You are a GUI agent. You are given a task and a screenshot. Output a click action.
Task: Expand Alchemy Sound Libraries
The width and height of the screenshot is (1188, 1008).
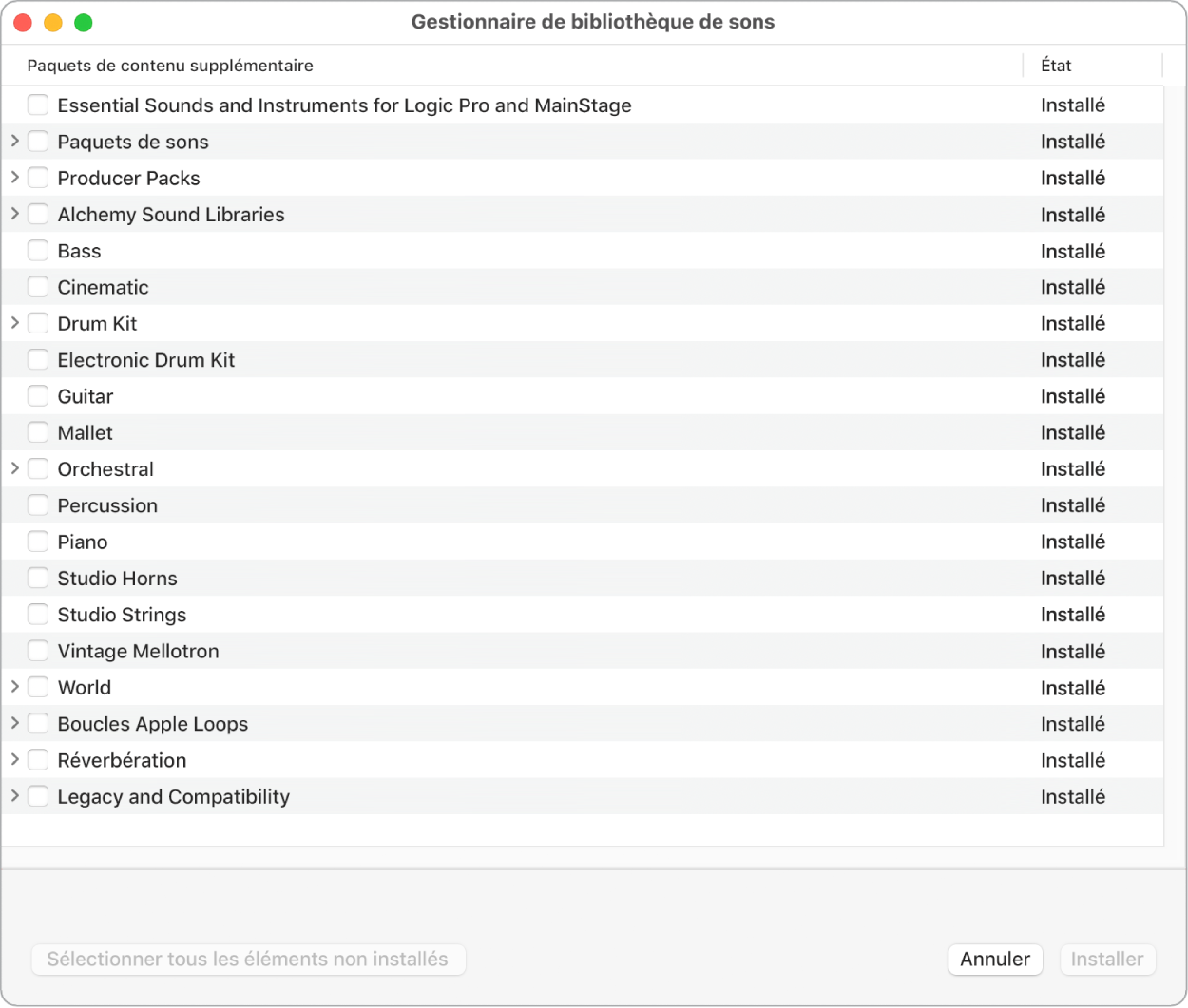tap(15, 214)
